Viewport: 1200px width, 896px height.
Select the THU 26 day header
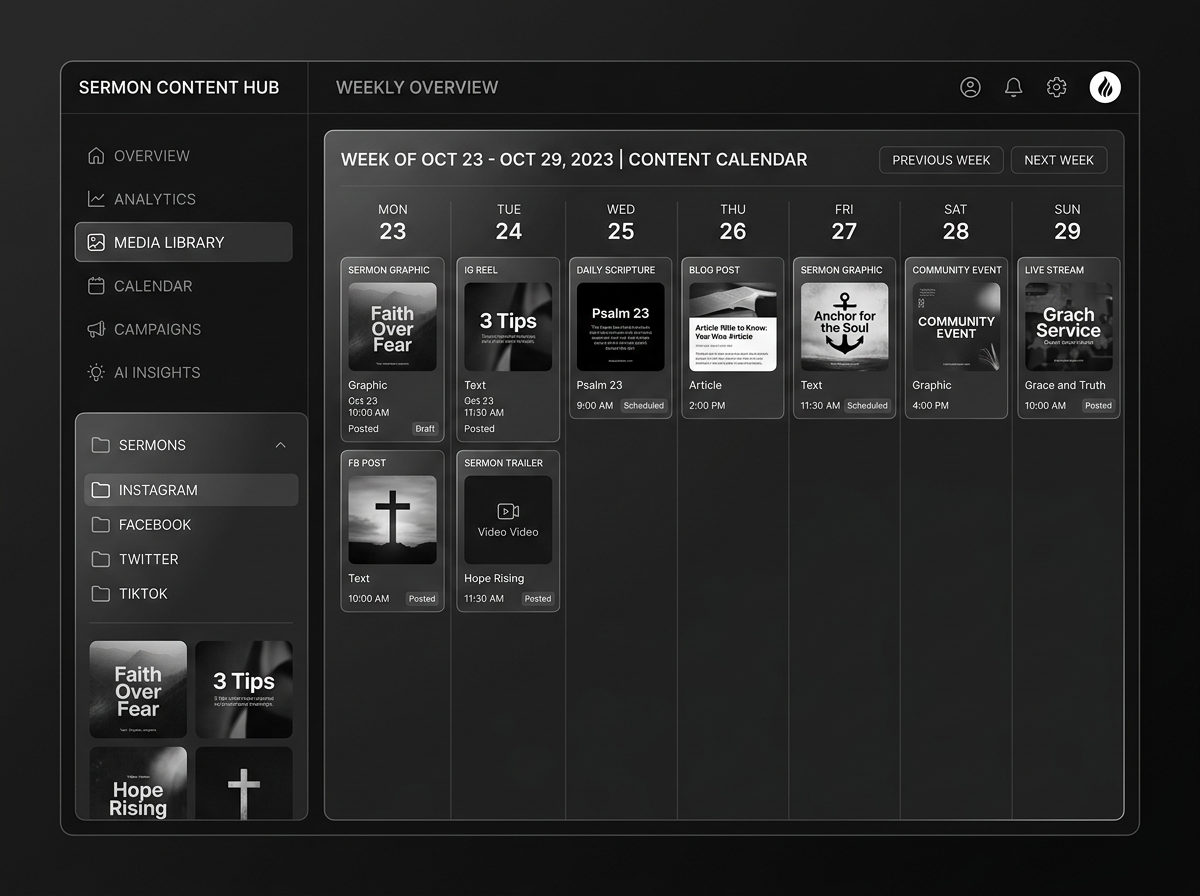click(x=733, y=222)
